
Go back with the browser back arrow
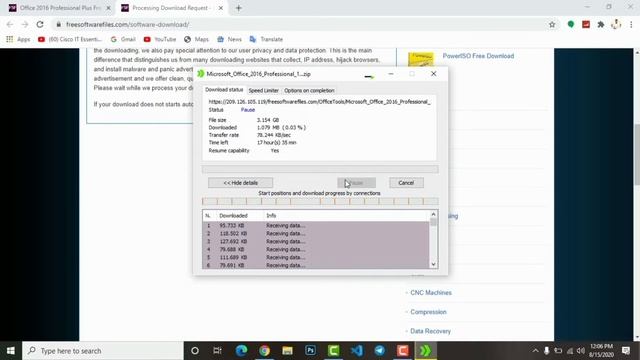point(10,24)
